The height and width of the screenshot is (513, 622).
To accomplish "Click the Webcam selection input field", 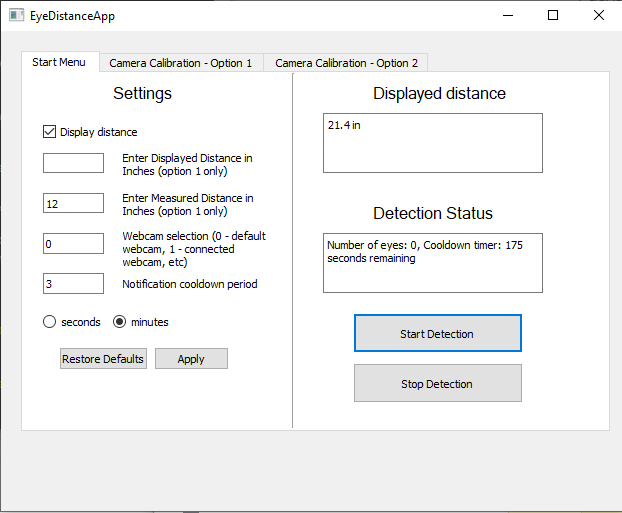I will click(73, 244).
